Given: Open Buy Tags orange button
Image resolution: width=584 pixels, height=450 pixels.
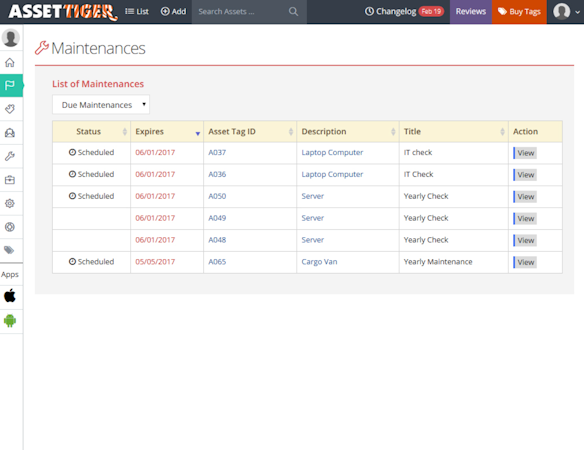Looking at the screenshot, I should [519, 12].
